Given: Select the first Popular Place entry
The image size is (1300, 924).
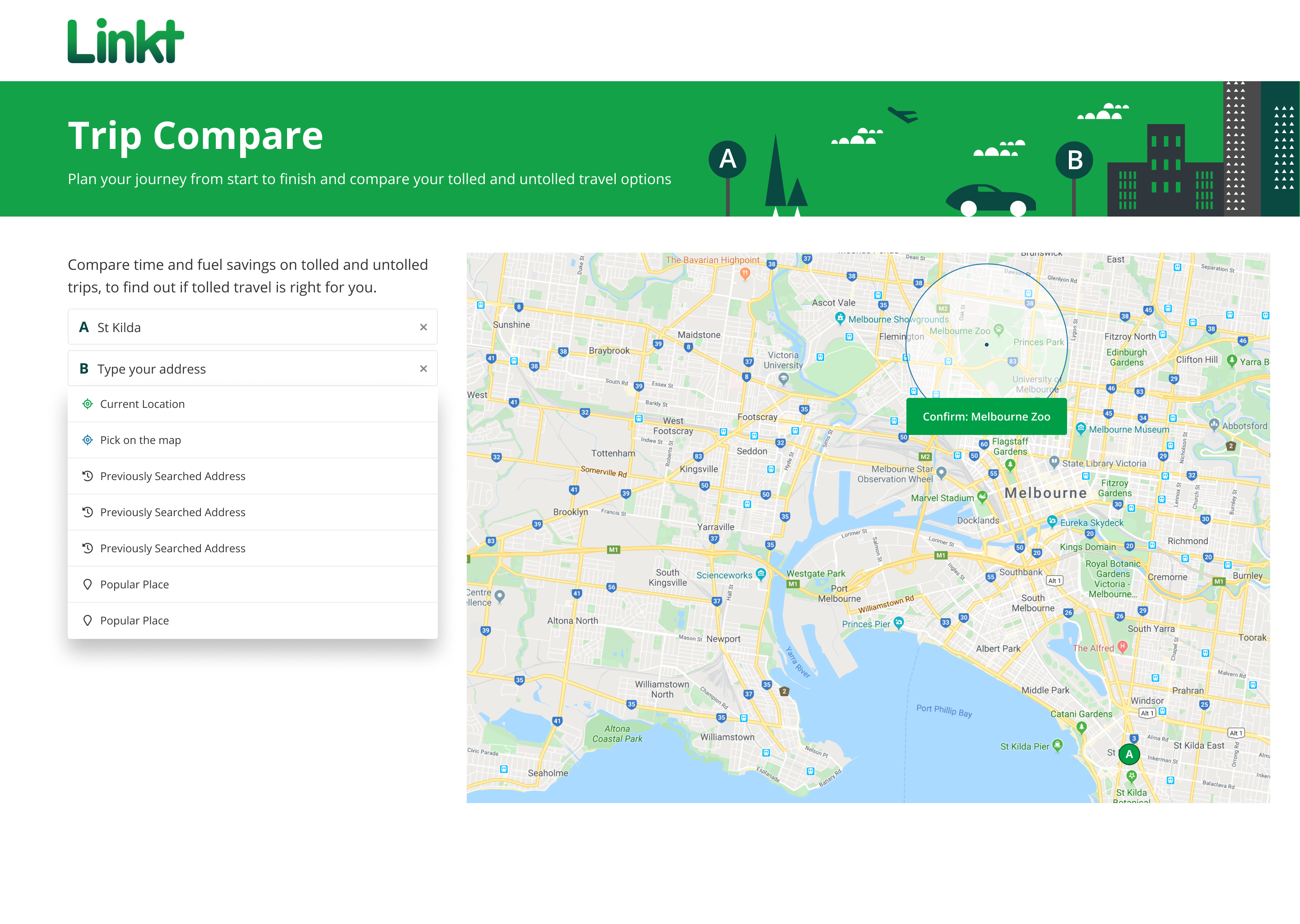Looking at the screenshot, I should [x=252, y=584].
